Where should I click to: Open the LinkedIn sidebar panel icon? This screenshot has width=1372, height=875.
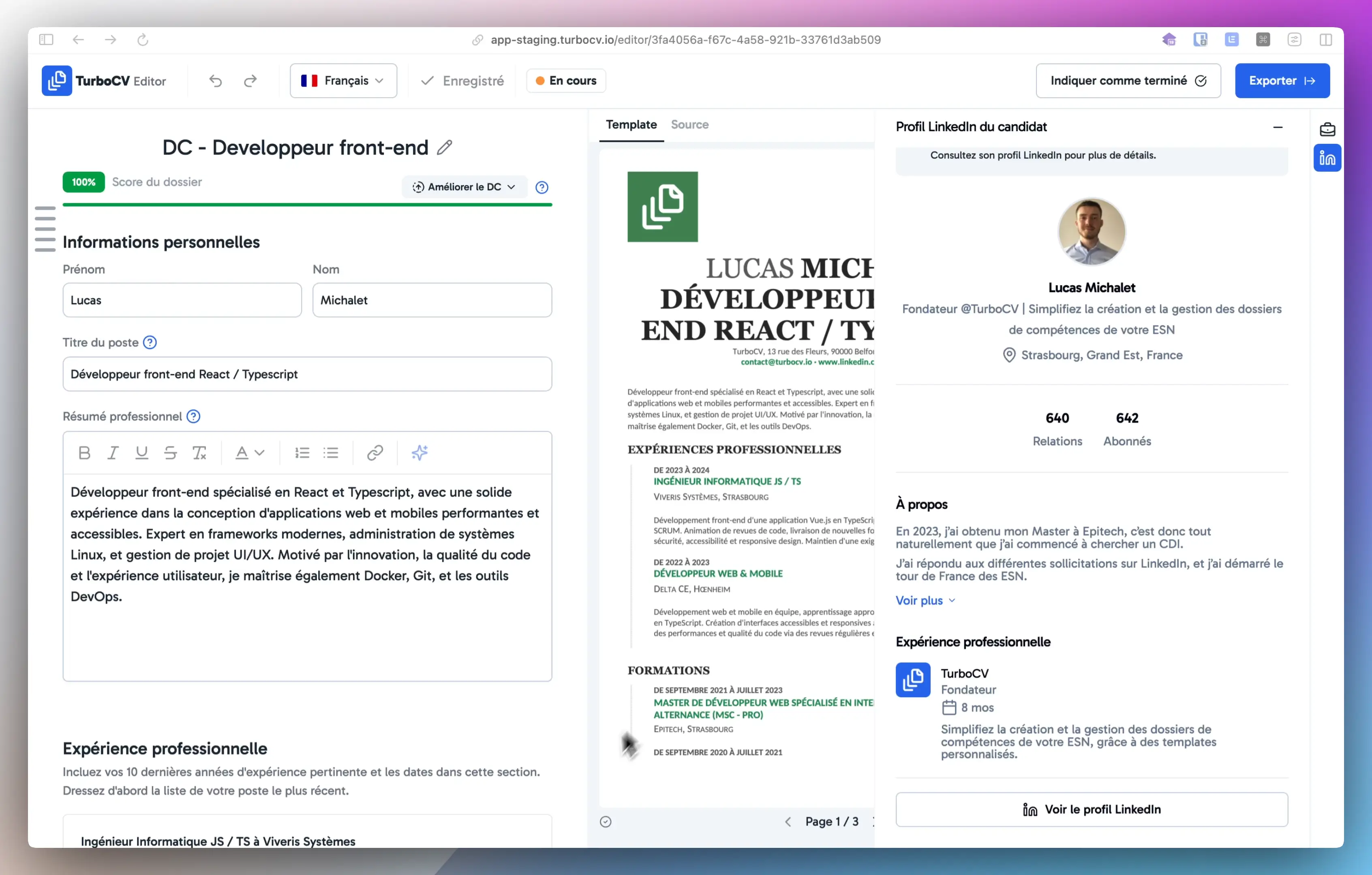[x=1327, y=158]
